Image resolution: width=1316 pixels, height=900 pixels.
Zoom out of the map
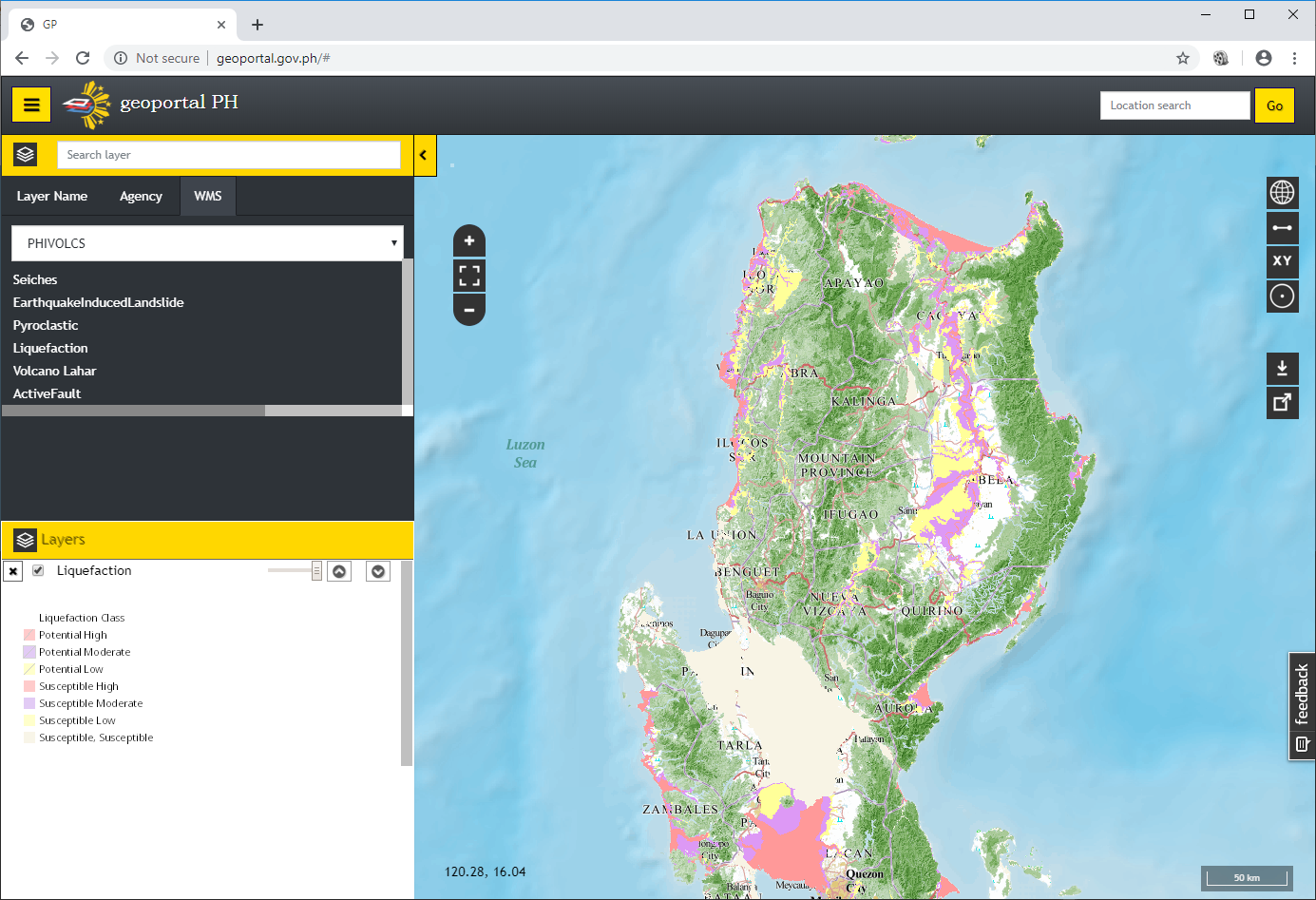pos(469,310)
